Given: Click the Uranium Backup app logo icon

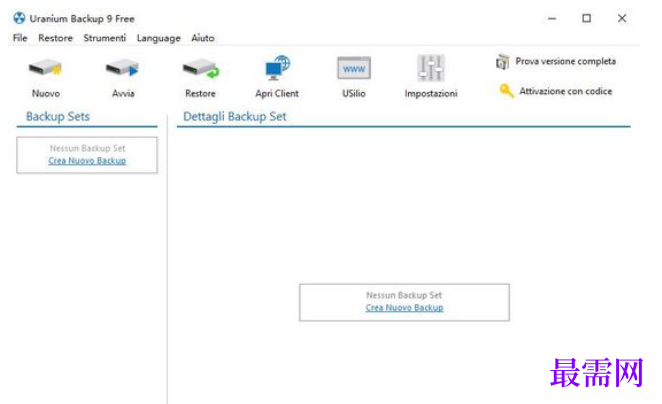Looking at the screenshot, I should click(x=19, y=18).
